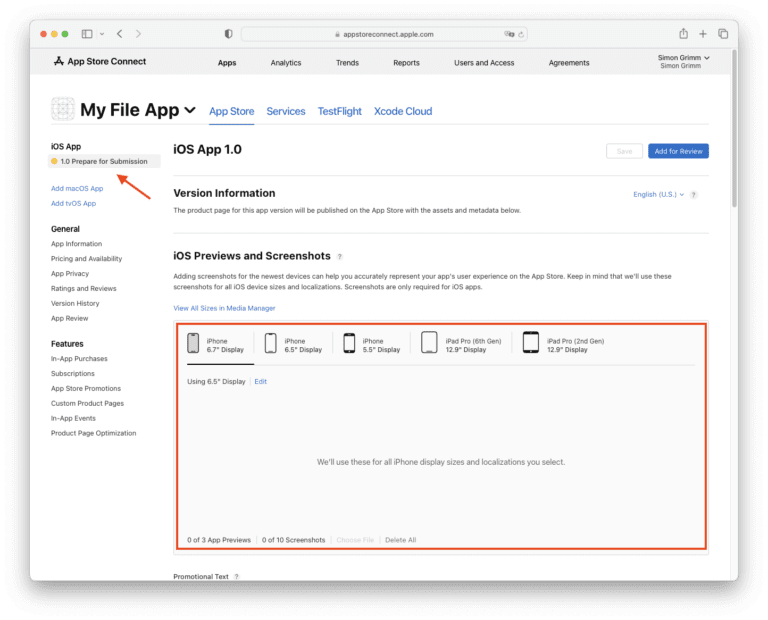
Task: Select 1.0 Prepare for Submission in sidebar
Action: coord(103,161)
